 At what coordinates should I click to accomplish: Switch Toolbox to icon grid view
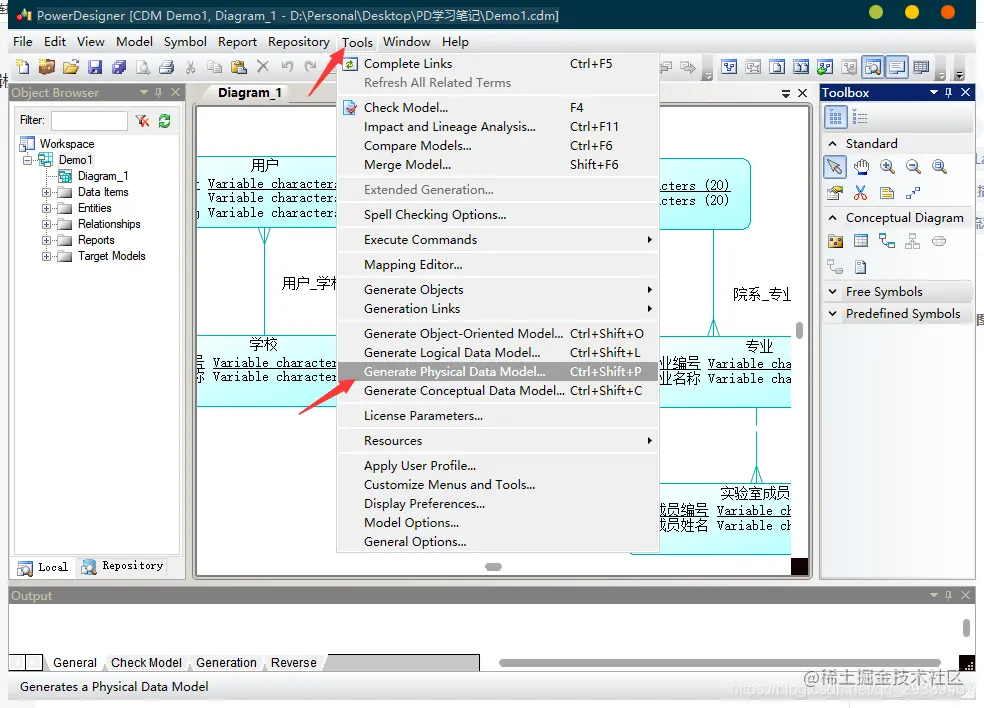point(835,117)
